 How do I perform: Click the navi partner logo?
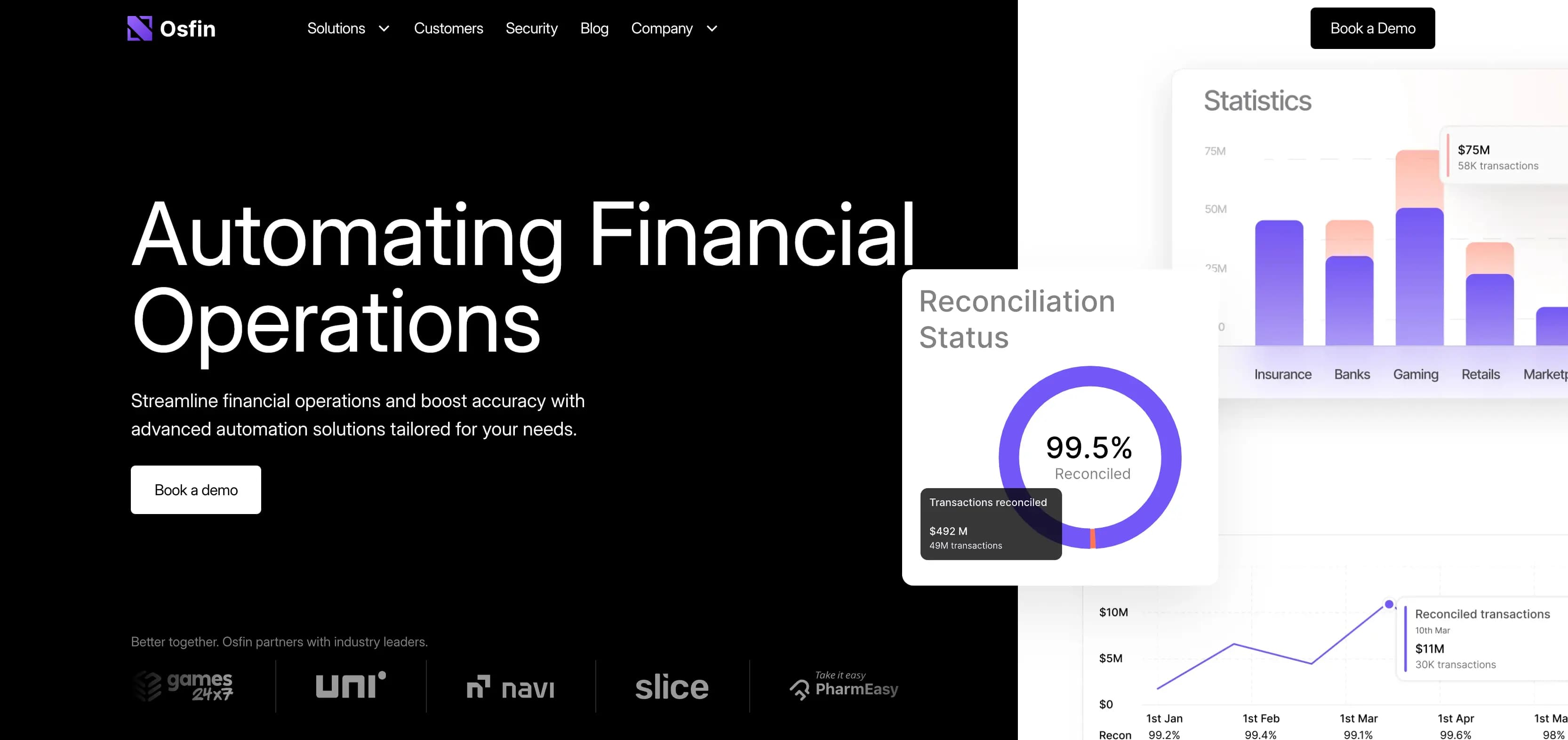click(x=510, y=687)
